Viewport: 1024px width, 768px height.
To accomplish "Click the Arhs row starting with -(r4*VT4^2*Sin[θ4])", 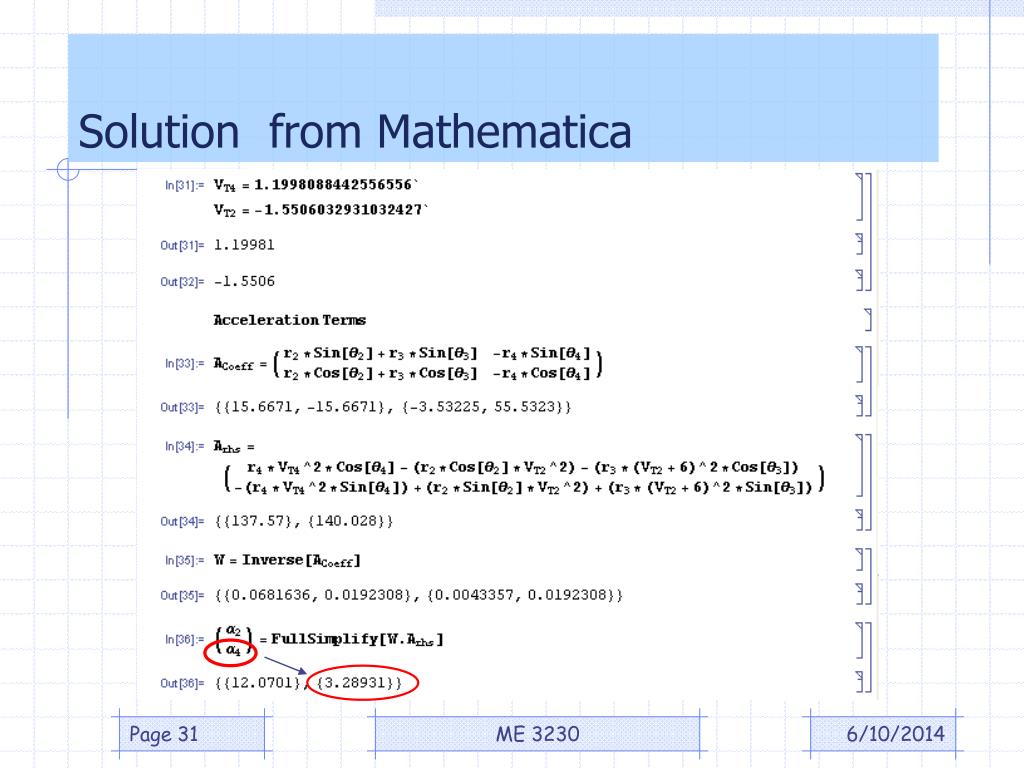I will [523, 487].
